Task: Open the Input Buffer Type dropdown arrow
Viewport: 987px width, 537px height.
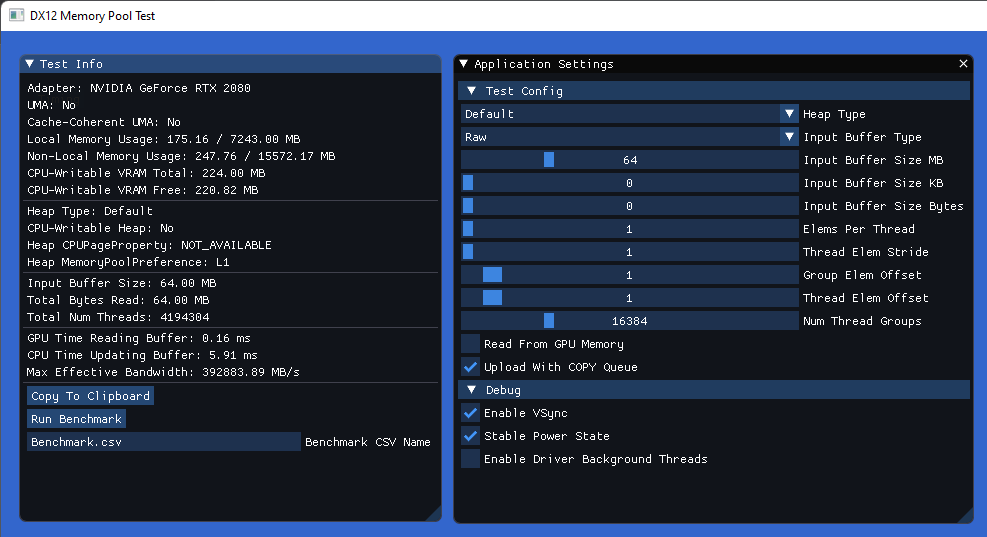Action: tap(790, 137)
